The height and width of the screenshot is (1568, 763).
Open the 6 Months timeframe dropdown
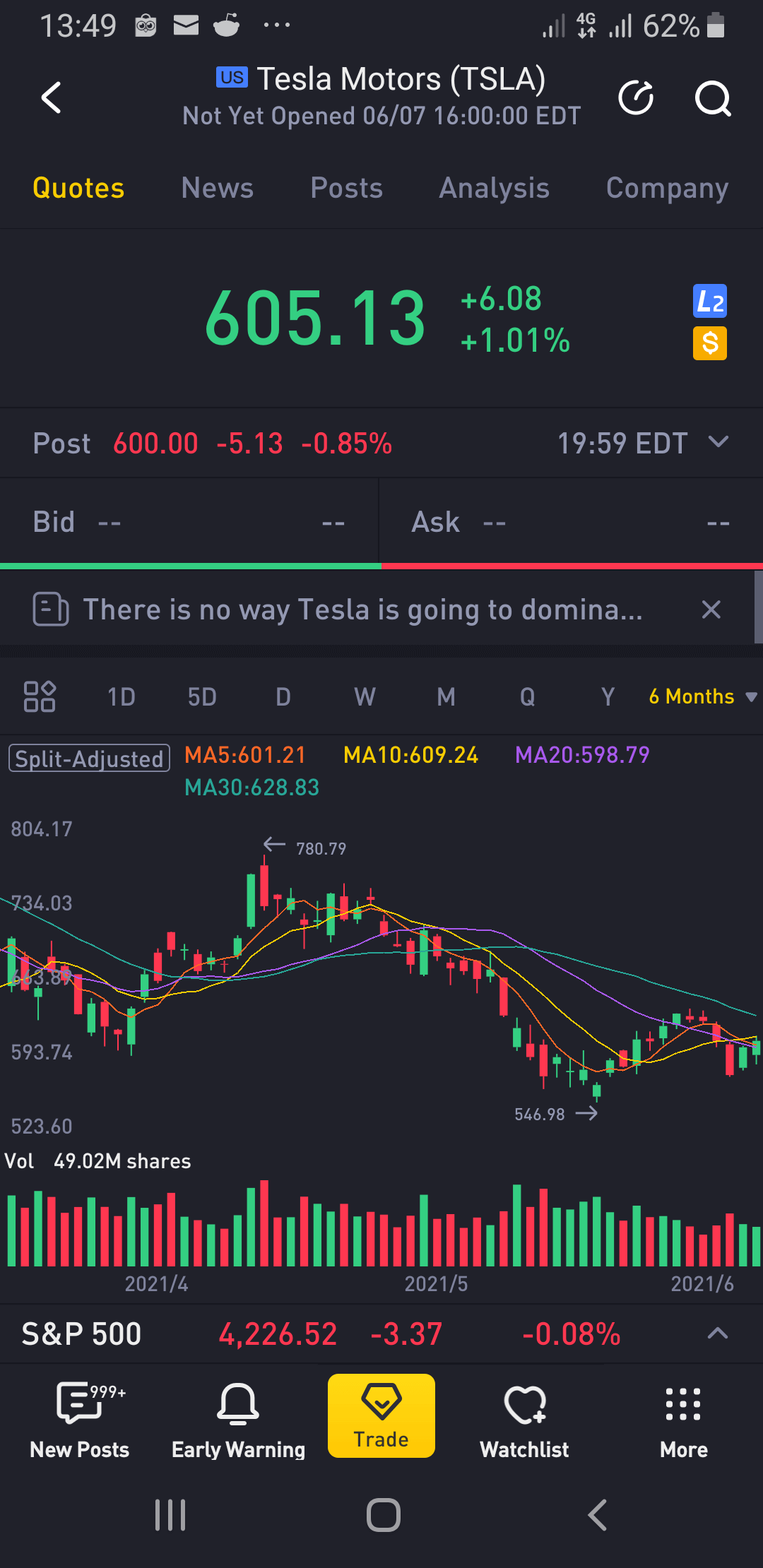pyautogui.click(x=699, y=696)
